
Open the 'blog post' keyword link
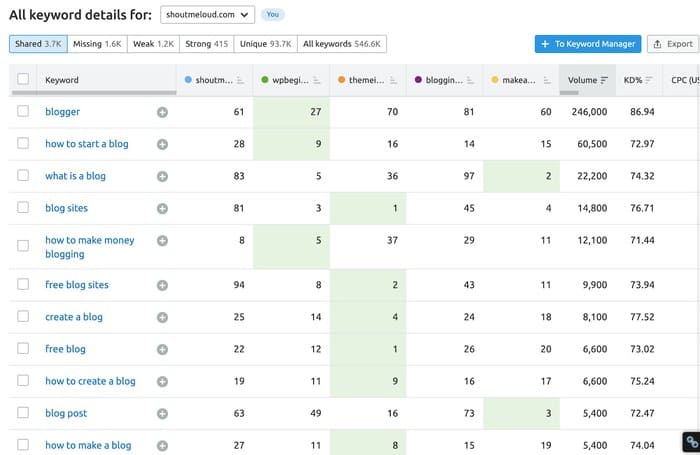pos(66,413)
